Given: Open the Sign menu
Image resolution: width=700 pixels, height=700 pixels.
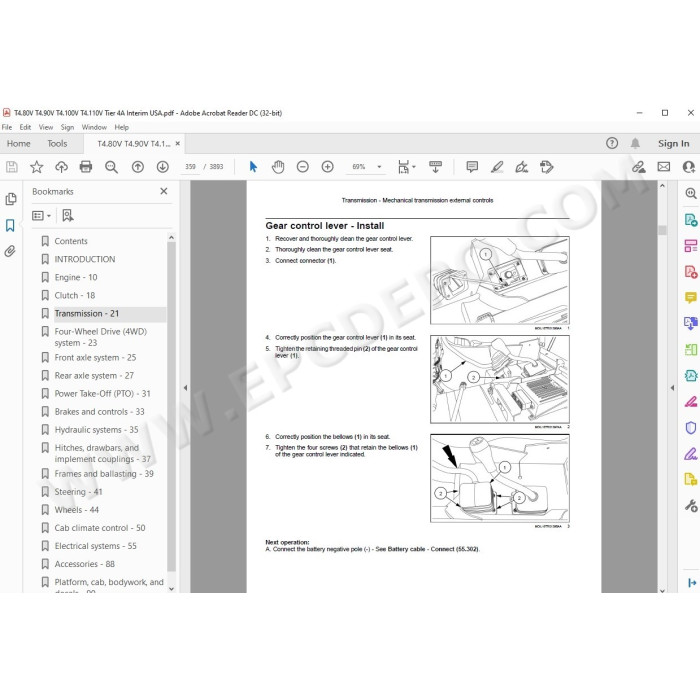Looking at the screenshot, I should [x=67, y=127].
